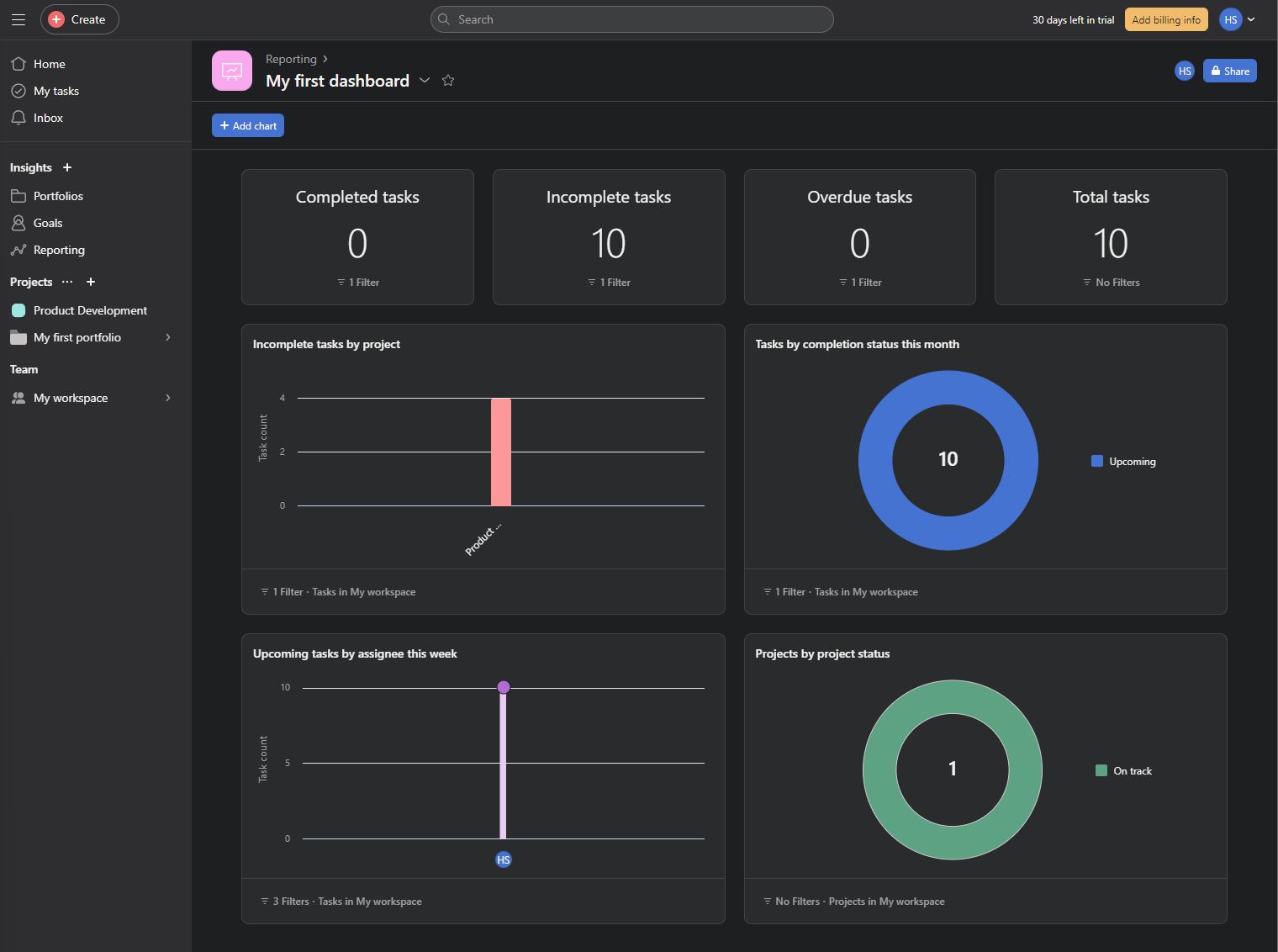This screenshot has width=1278, height=952.
Task: Go to Portfolios in the sidebar
Action: point(58,196)
